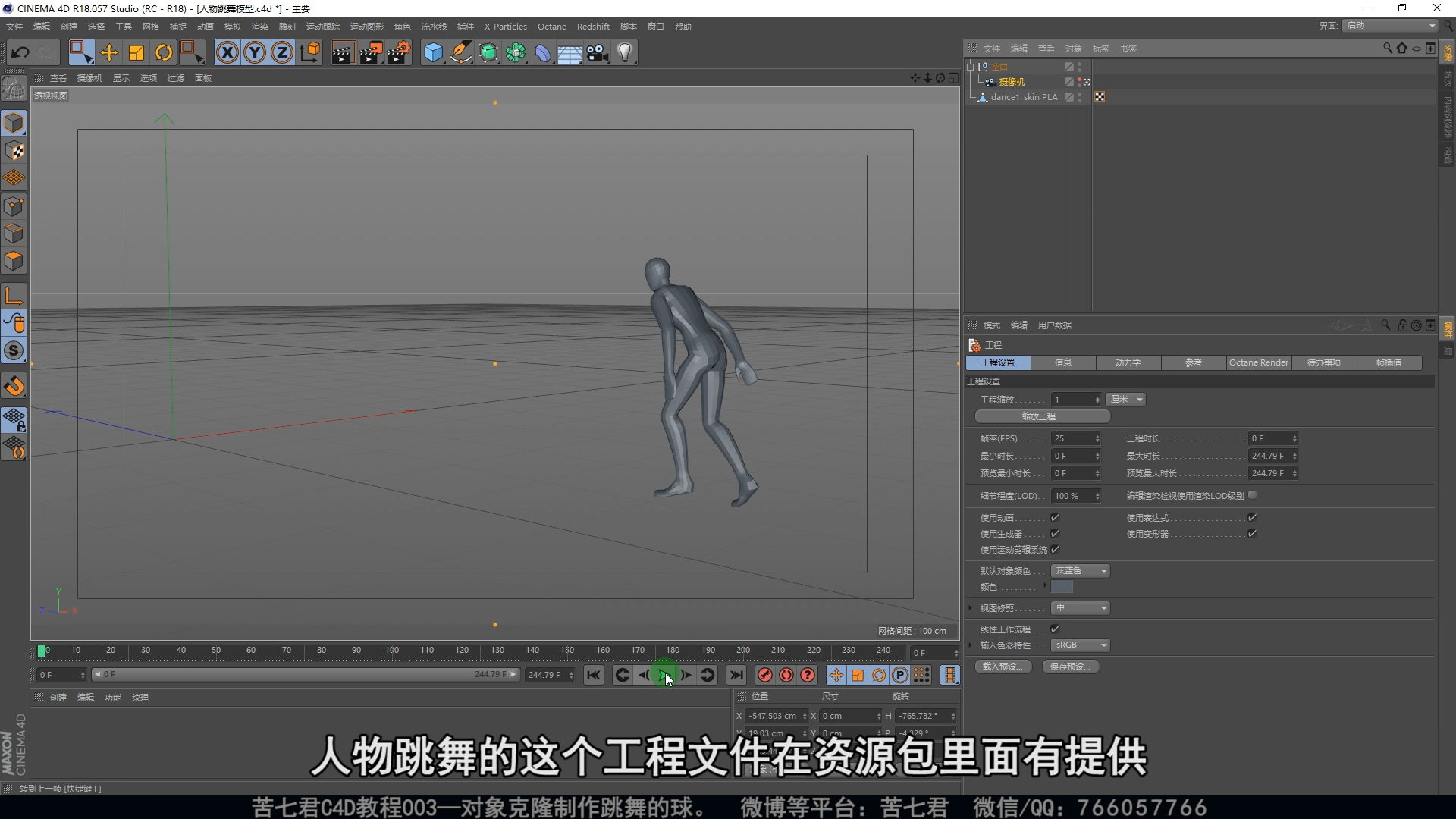Click the 载入预设 button
Screen dimensions: 1456x819
[1003, 667]
